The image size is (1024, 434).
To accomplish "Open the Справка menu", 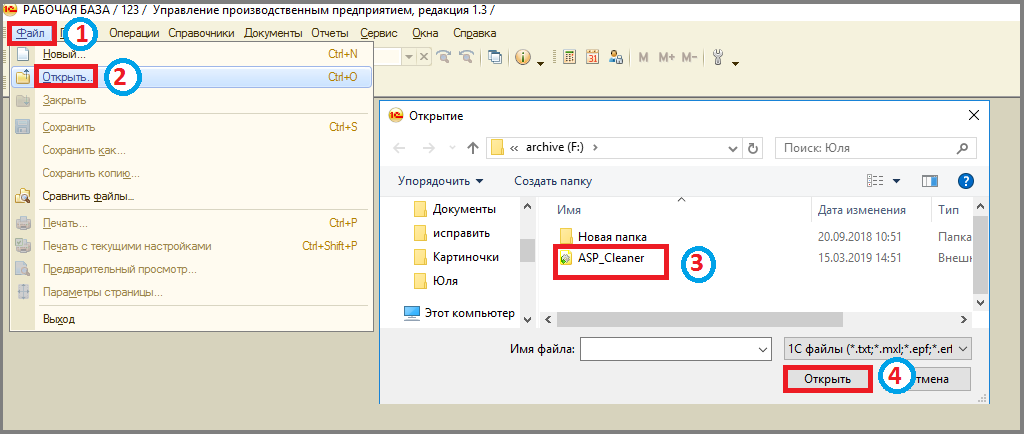I will tap(474, 33).
